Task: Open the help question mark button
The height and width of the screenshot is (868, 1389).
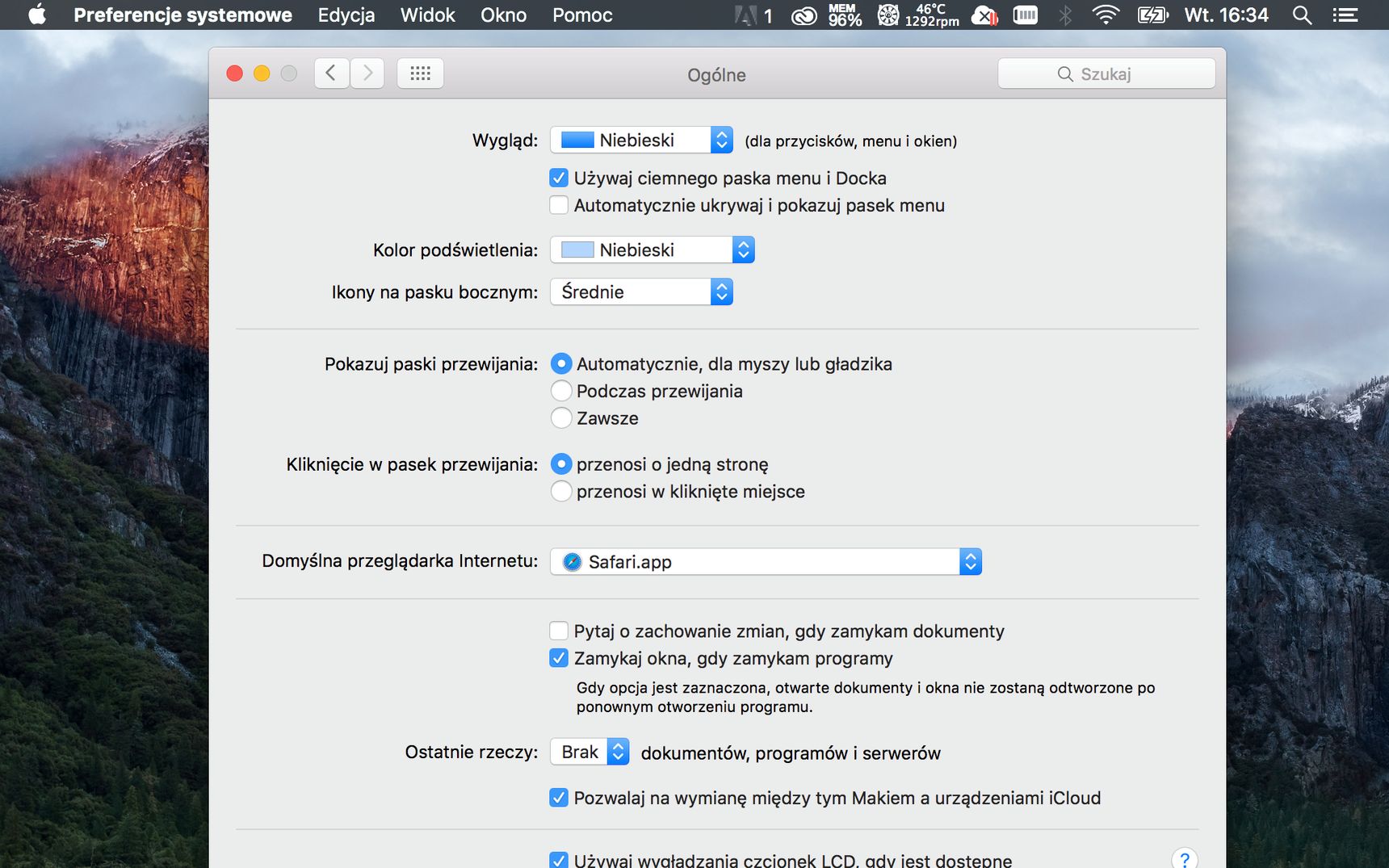Action: coord(1184,859)
